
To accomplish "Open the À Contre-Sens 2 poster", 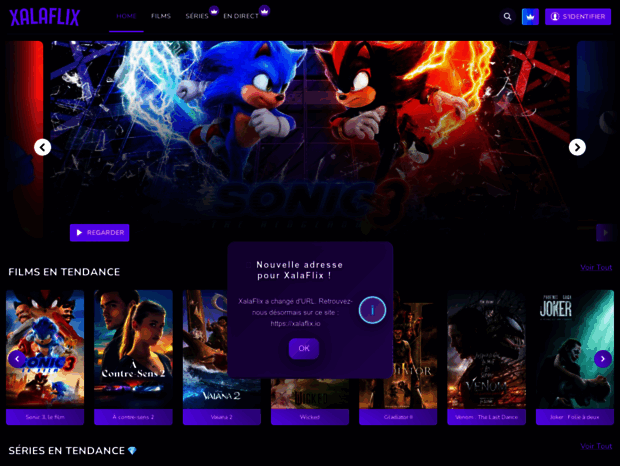I will click(x=133, y=349).
